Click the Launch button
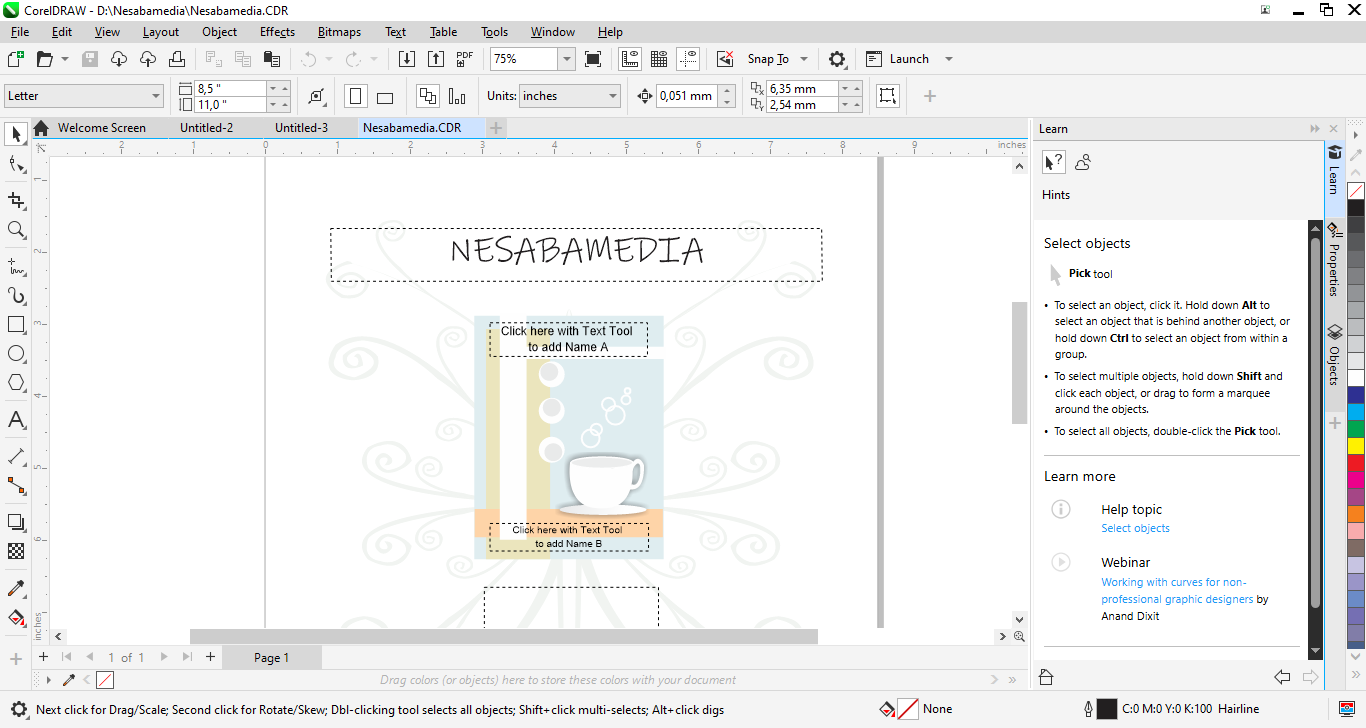Image resolution: width=1366 pixels, height=728 pixels. (x=908, y=59)
